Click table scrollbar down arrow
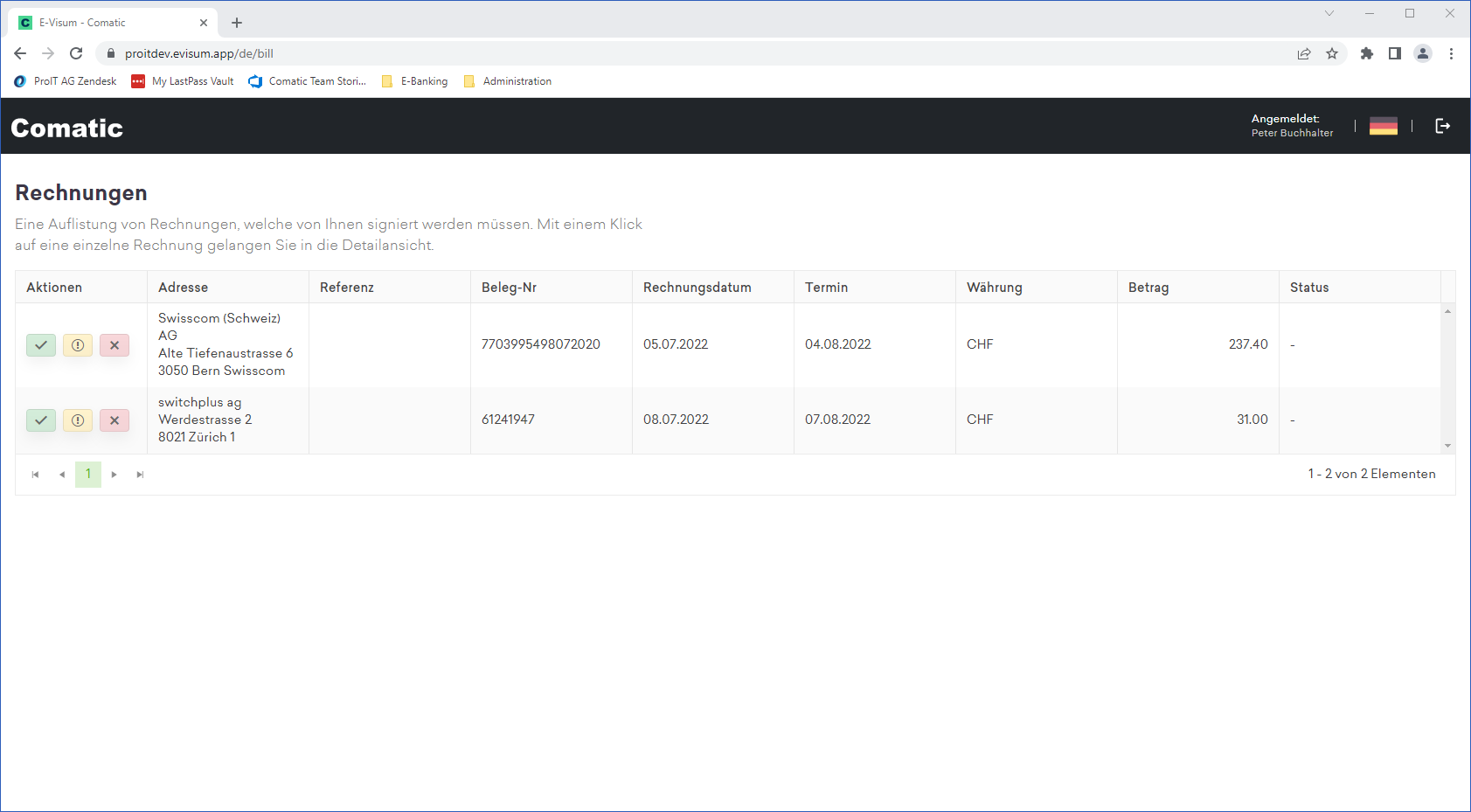The image size is (1471, 812). pos(1448,446)
